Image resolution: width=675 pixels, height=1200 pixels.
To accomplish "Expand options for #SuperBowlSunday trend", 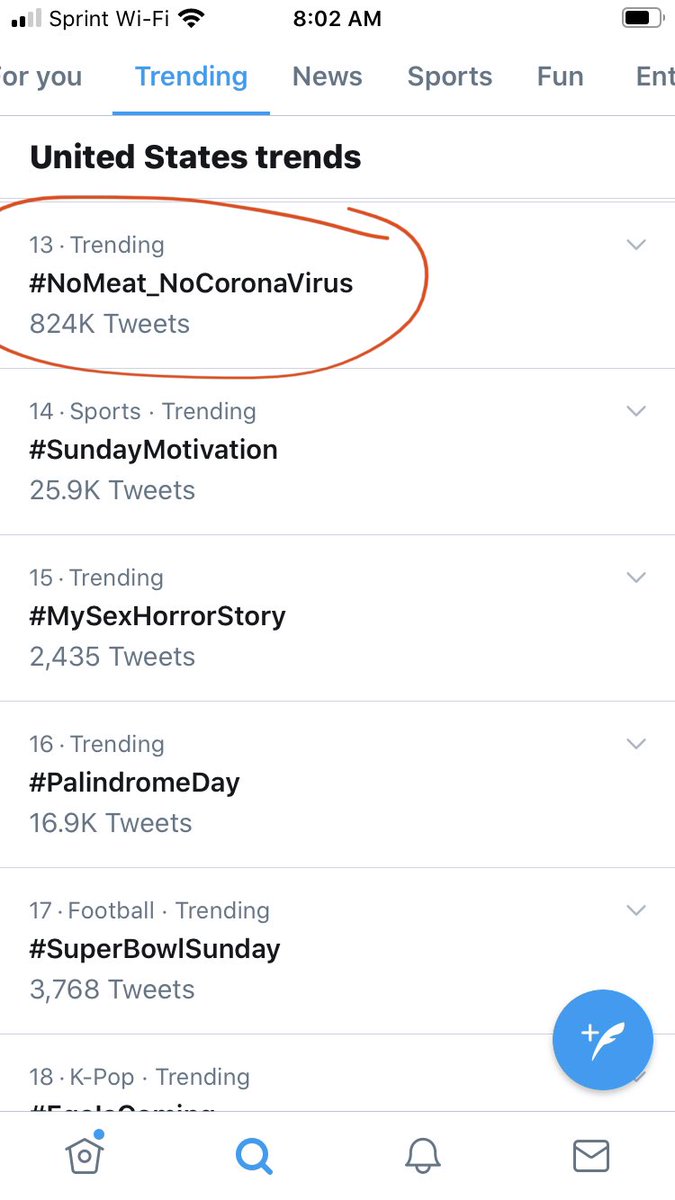I will [636, 910].
